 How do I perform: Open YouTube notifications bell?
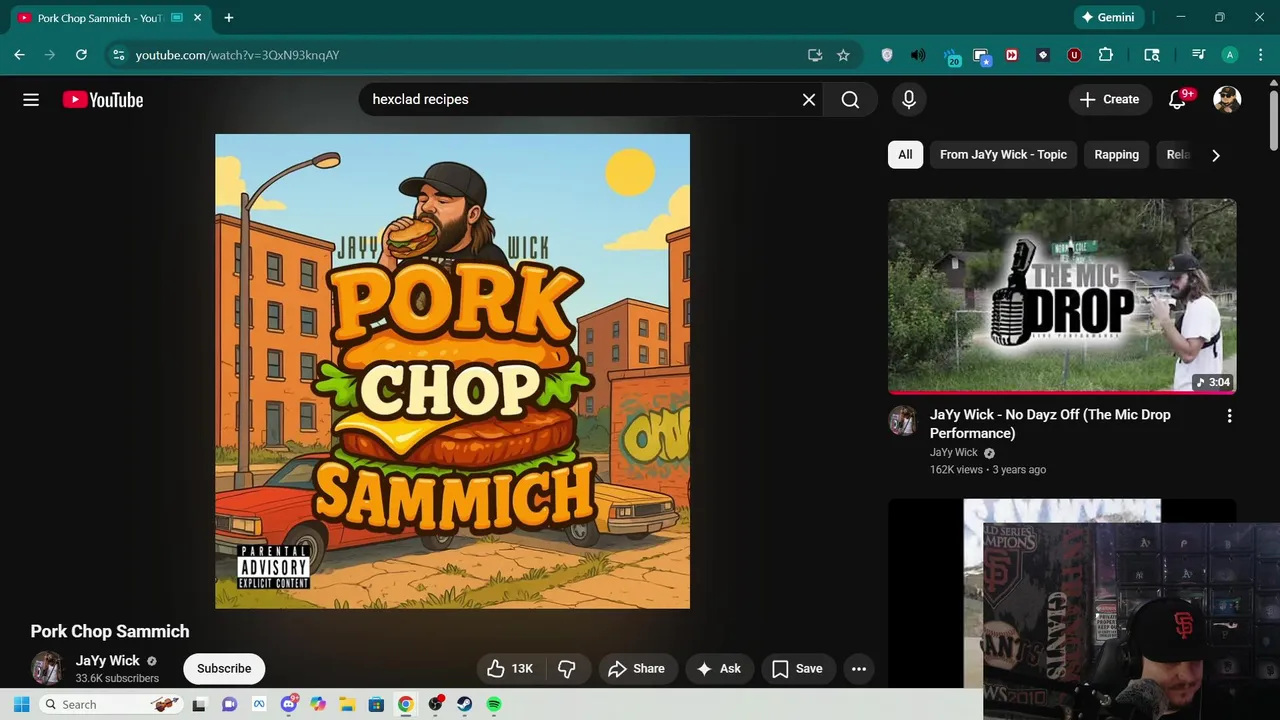(1178, 99)
